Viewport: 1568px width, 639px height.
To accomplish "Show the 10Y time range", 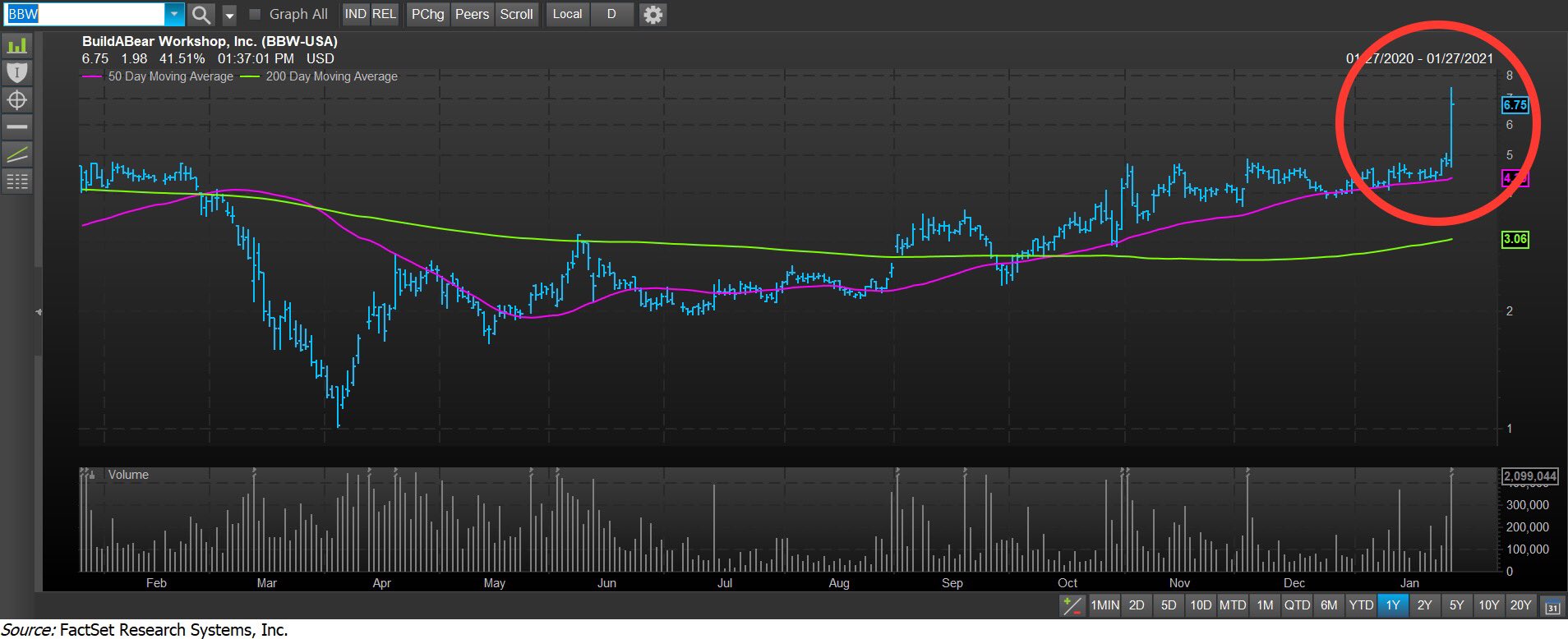I will point(1489,605).
